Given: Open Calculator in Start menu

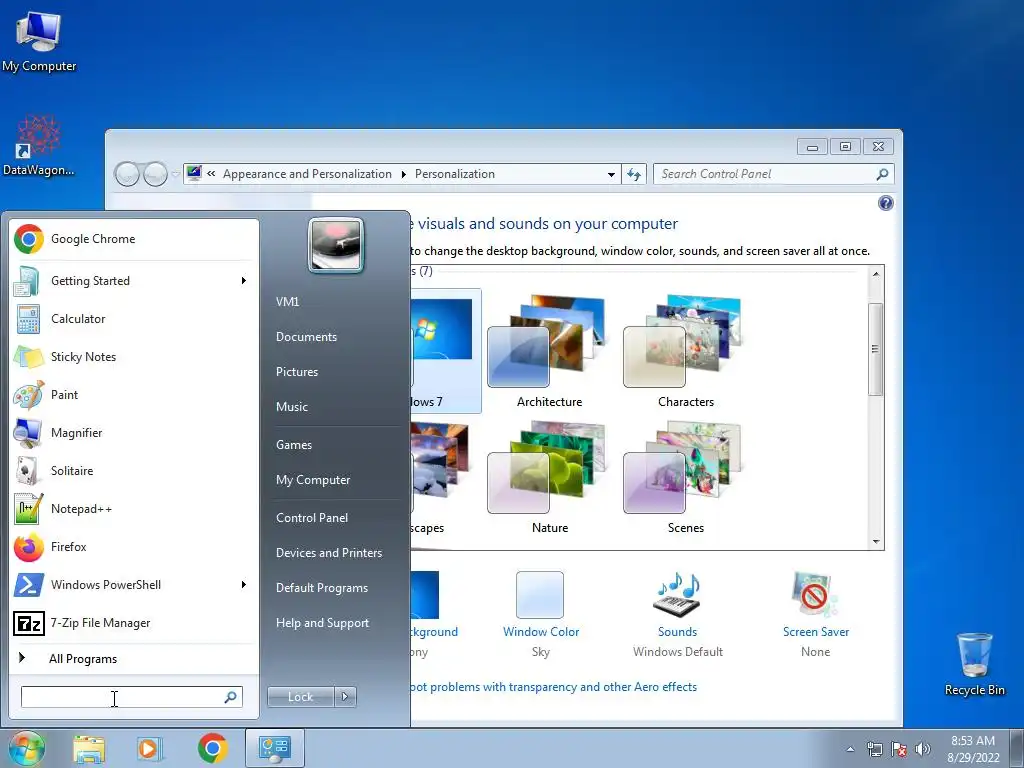Looking at the screenshot, I should [x=134, y=319].
